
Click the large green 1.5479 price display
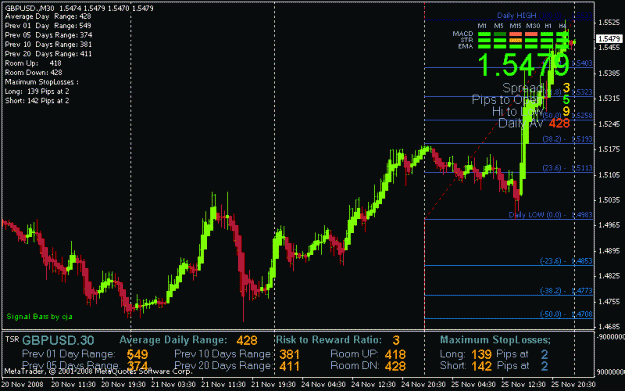point(523,65)
